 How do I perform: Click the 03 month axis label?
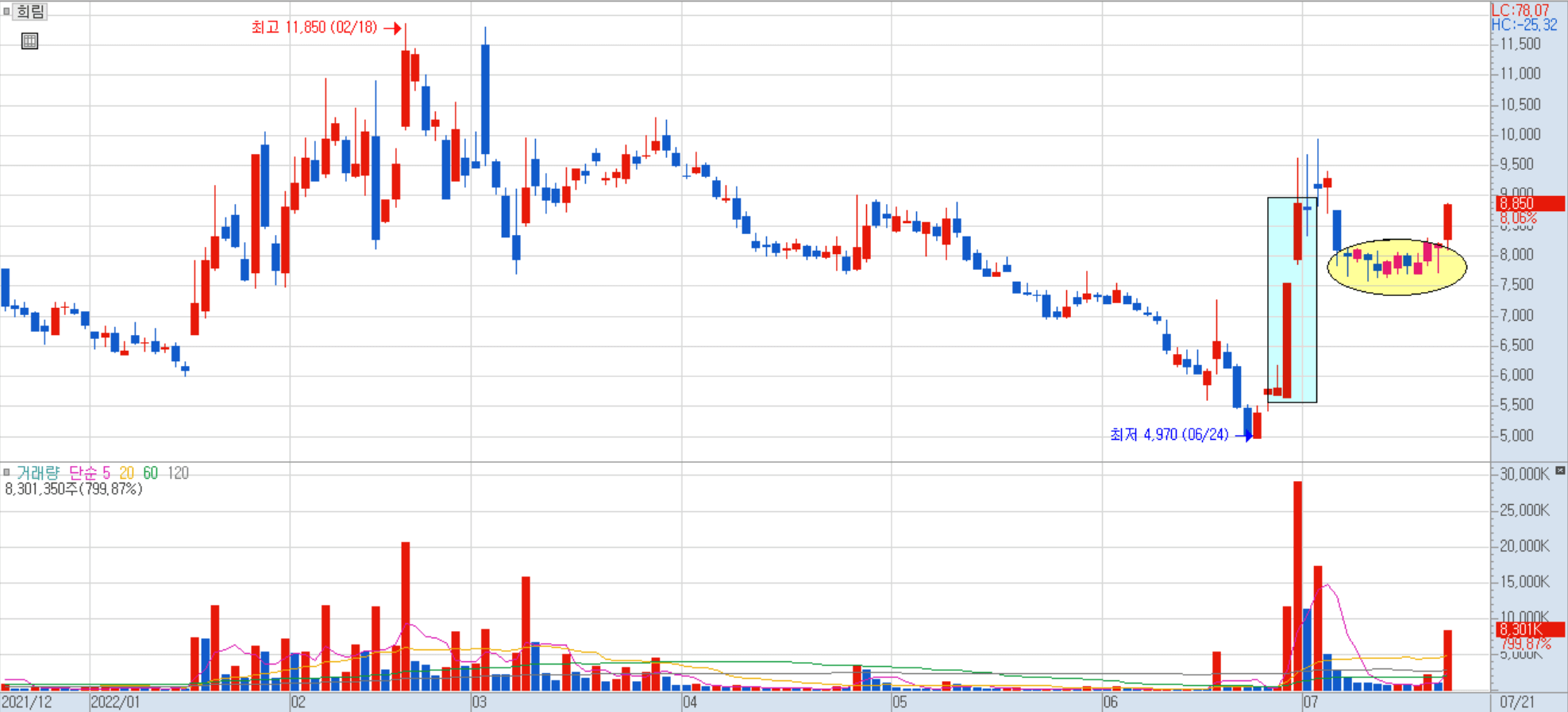pos(480,702)
